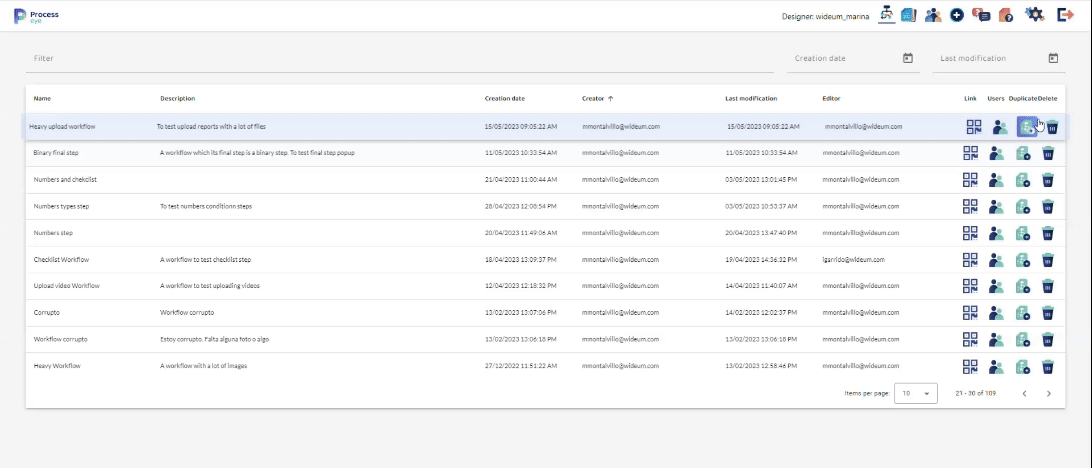The image size is (1092, 468).
Task: Sort table by Creator column
Action: click(x=597, y=98)
